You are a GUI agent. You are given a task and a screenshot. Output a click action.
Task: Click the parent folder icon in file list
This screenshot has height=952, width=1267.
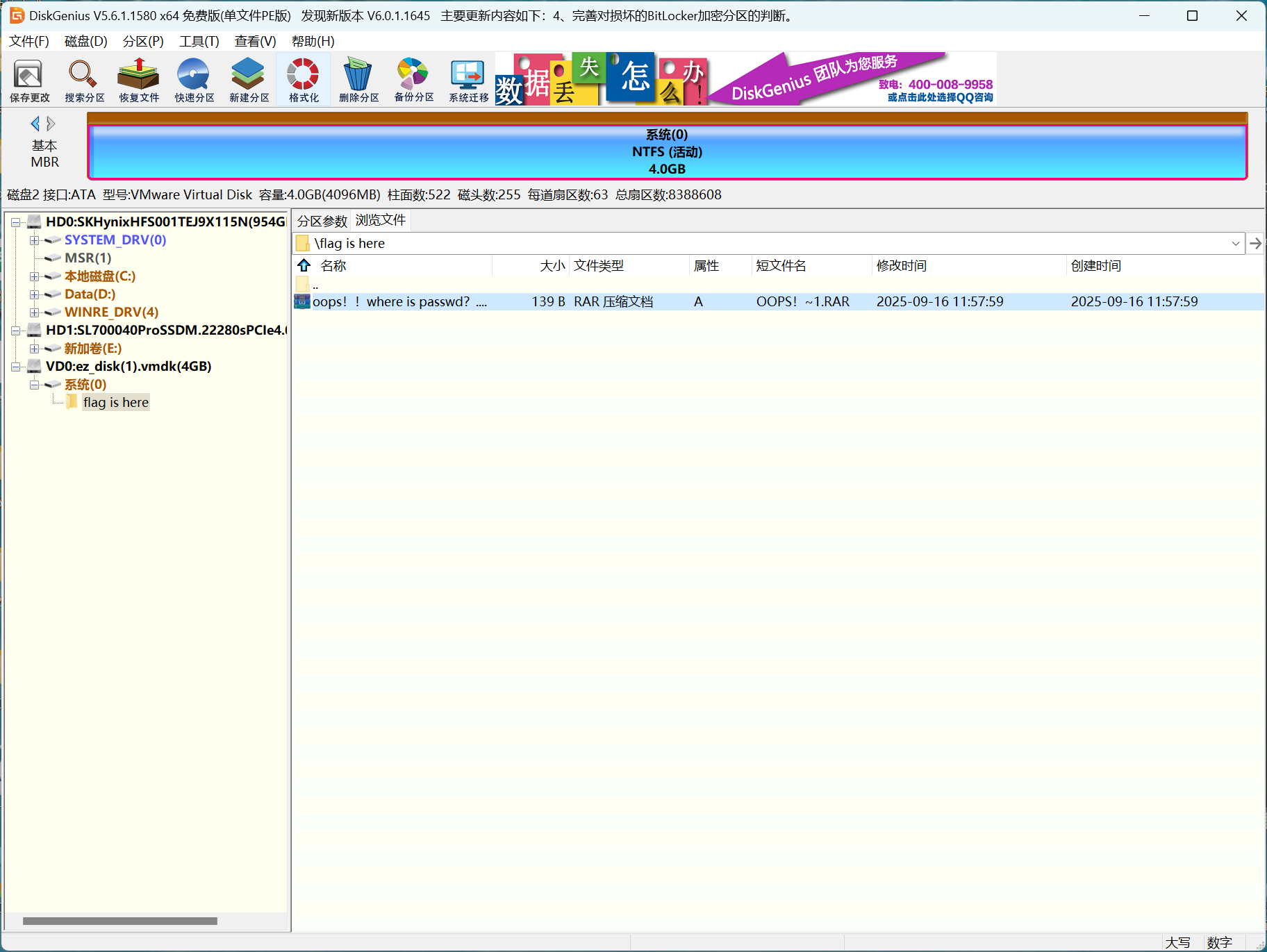[x=302, y=283]
